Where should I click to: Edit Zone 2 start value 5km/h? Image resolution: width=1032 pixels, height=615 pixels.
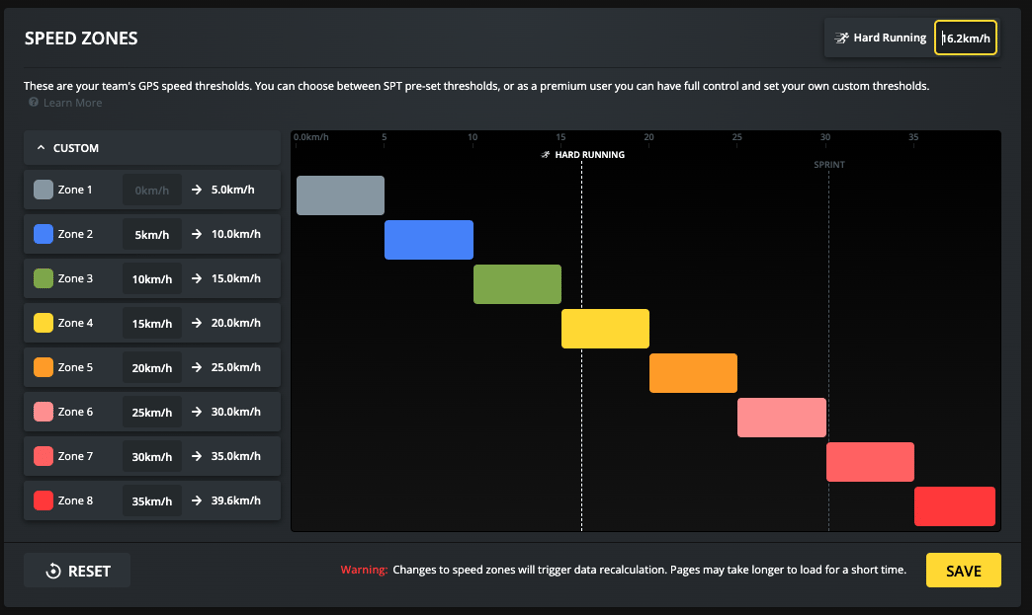coord(152,234)
